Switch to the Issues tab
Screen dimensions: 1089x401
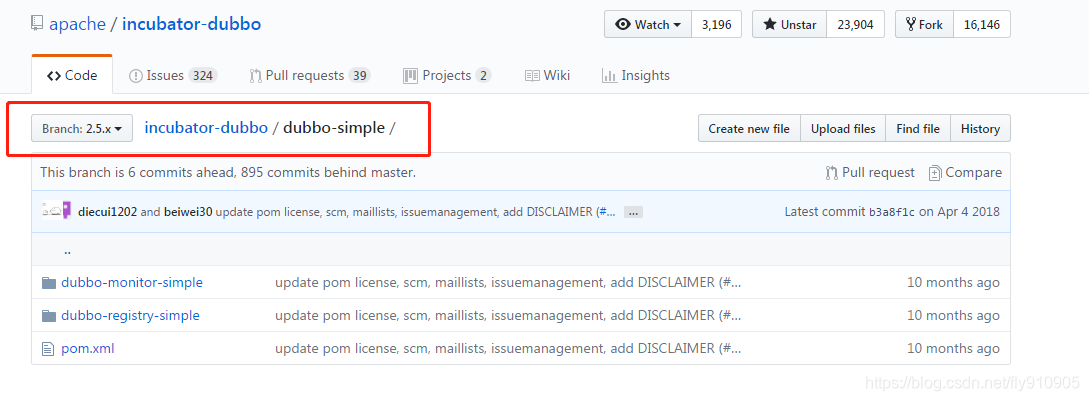click(173, 75)
